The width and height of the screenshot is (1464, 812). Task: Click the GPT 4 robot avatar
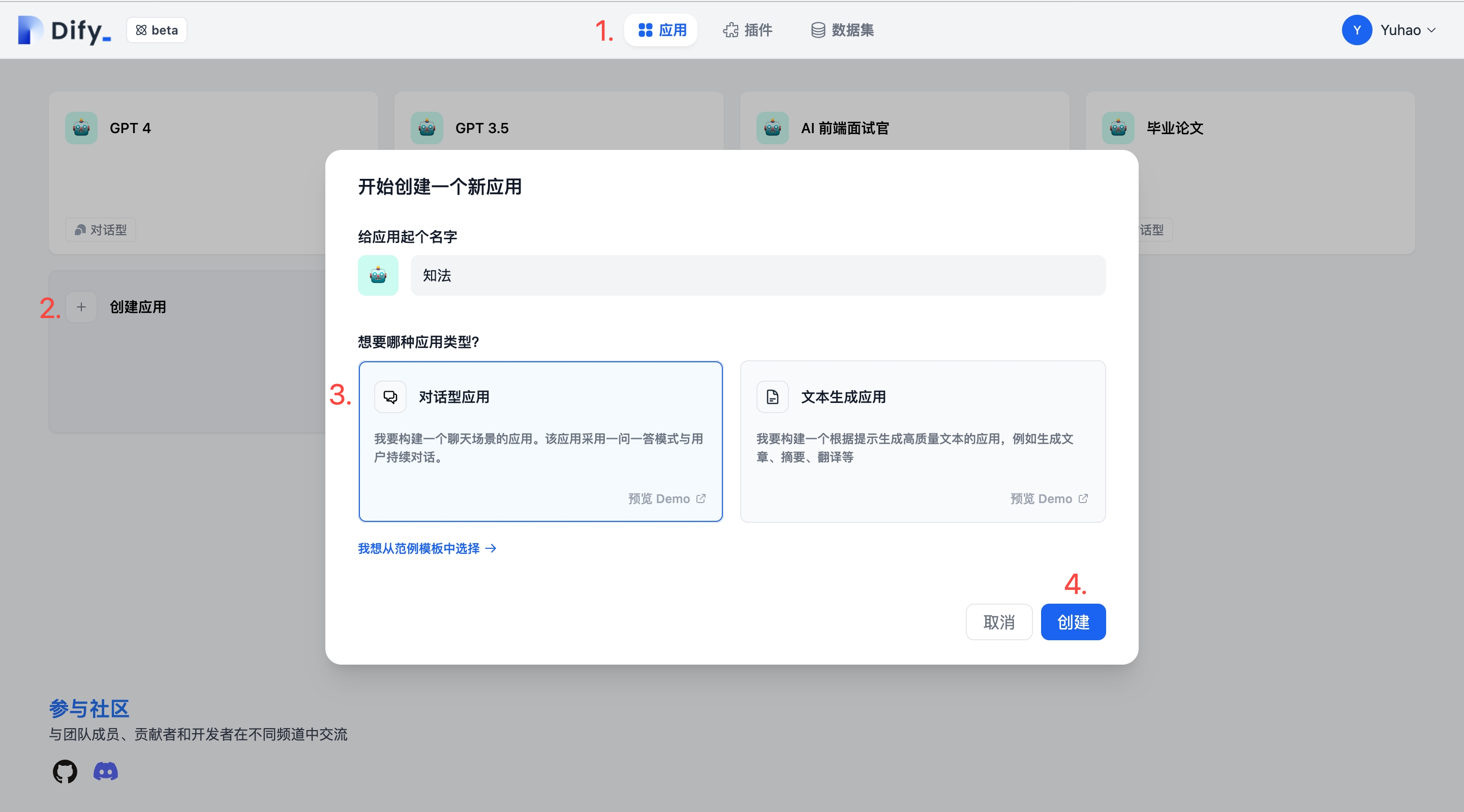tap(80, 128)
